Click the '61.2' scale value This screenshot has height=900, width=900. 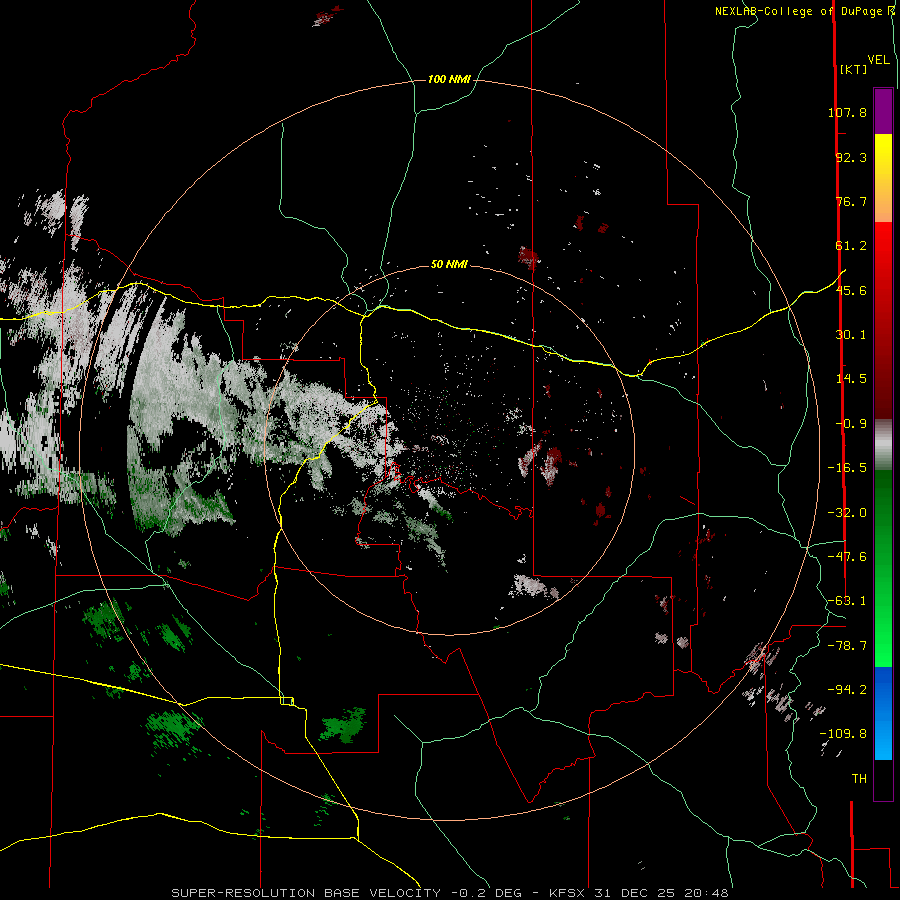click(x=851, y=246)
